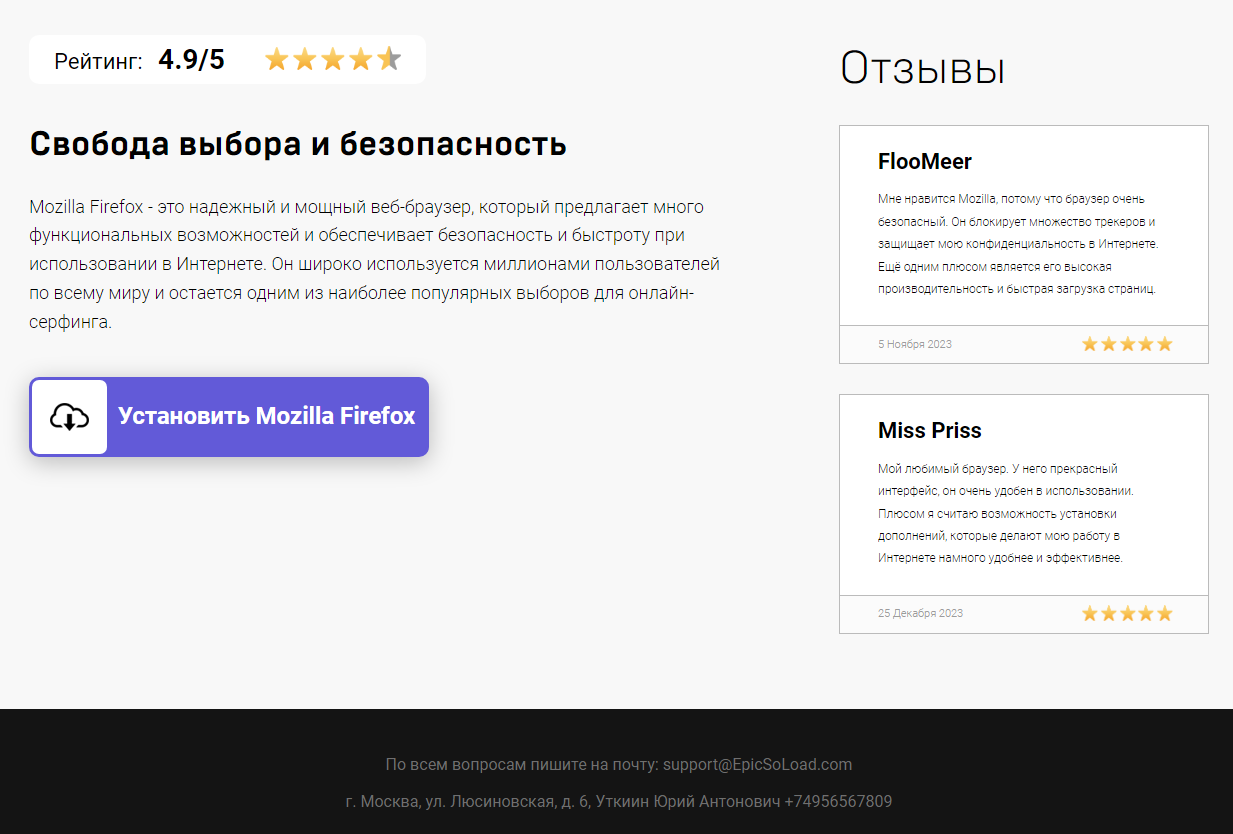Click the Рейтинг: label
The width and height of the screenshot is (1233, 834).
pyautogui.click(x=99, y=61)
